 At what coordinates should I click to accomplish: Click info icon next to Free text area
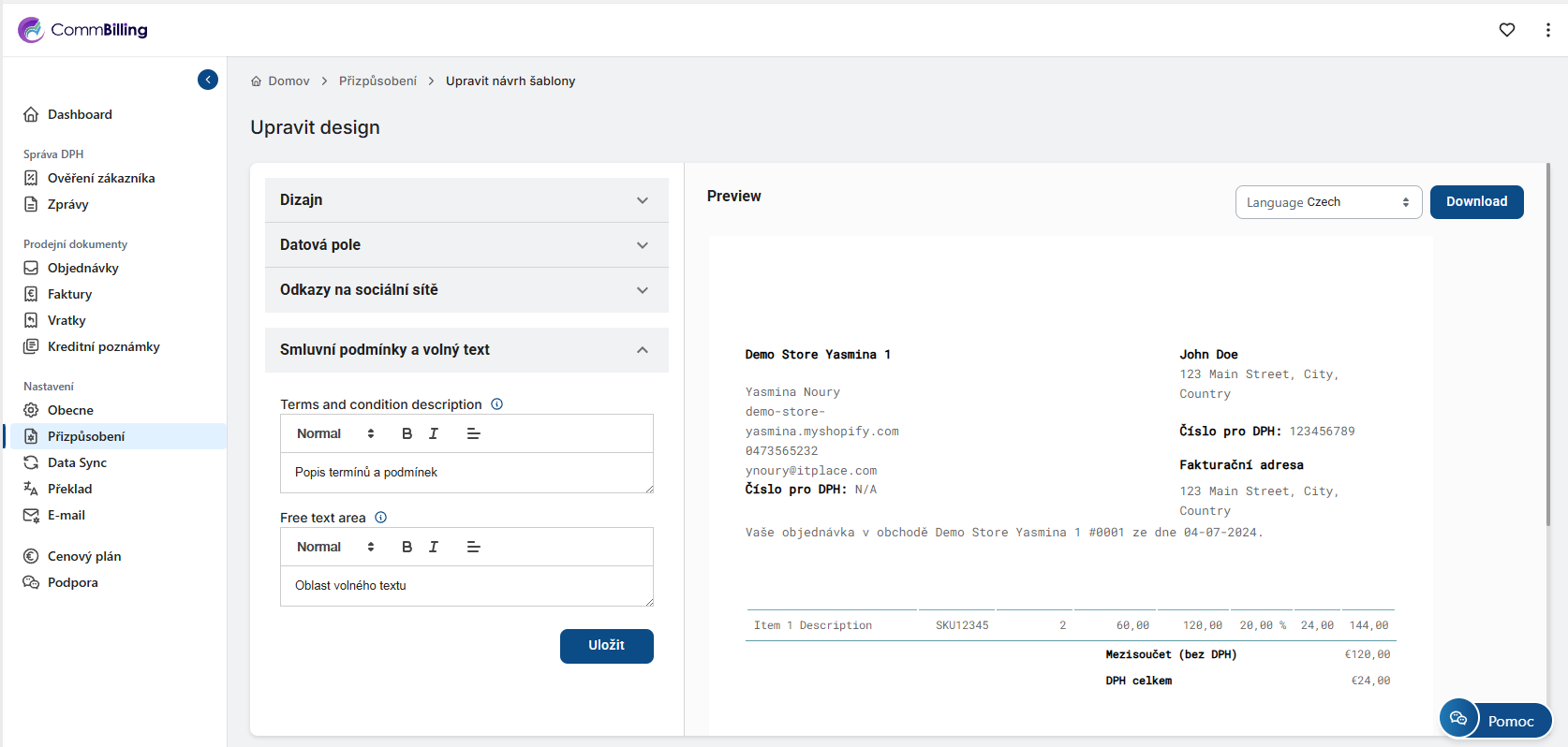381,518
